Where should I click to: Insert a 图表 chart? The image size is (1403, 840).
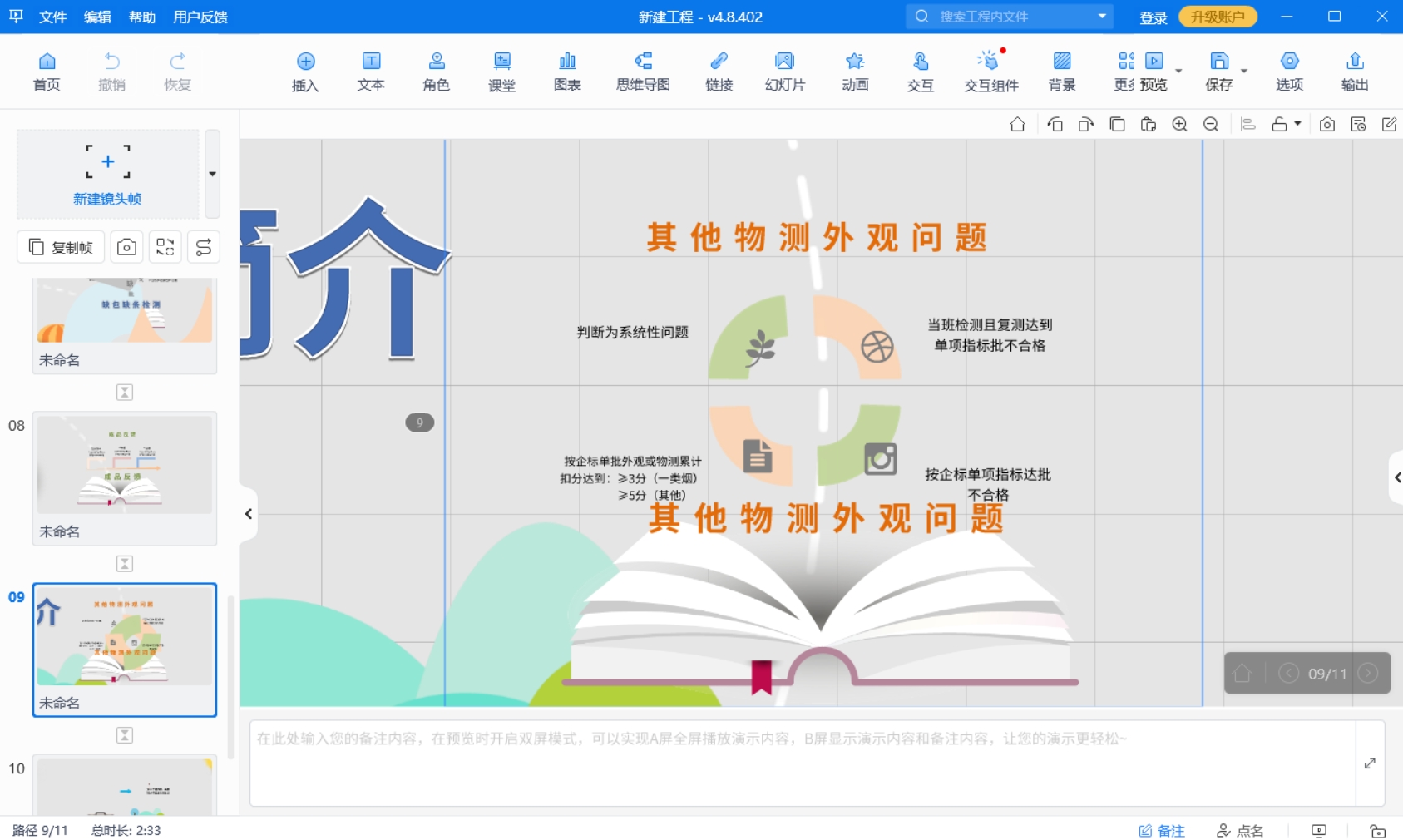click(x=567, y=71)
